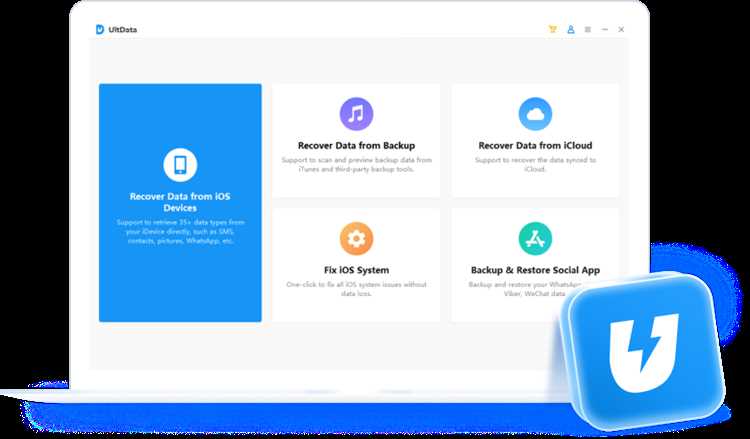Click the green App Store social app icon
Screen dimensions: 750x439
coord(535,238)
